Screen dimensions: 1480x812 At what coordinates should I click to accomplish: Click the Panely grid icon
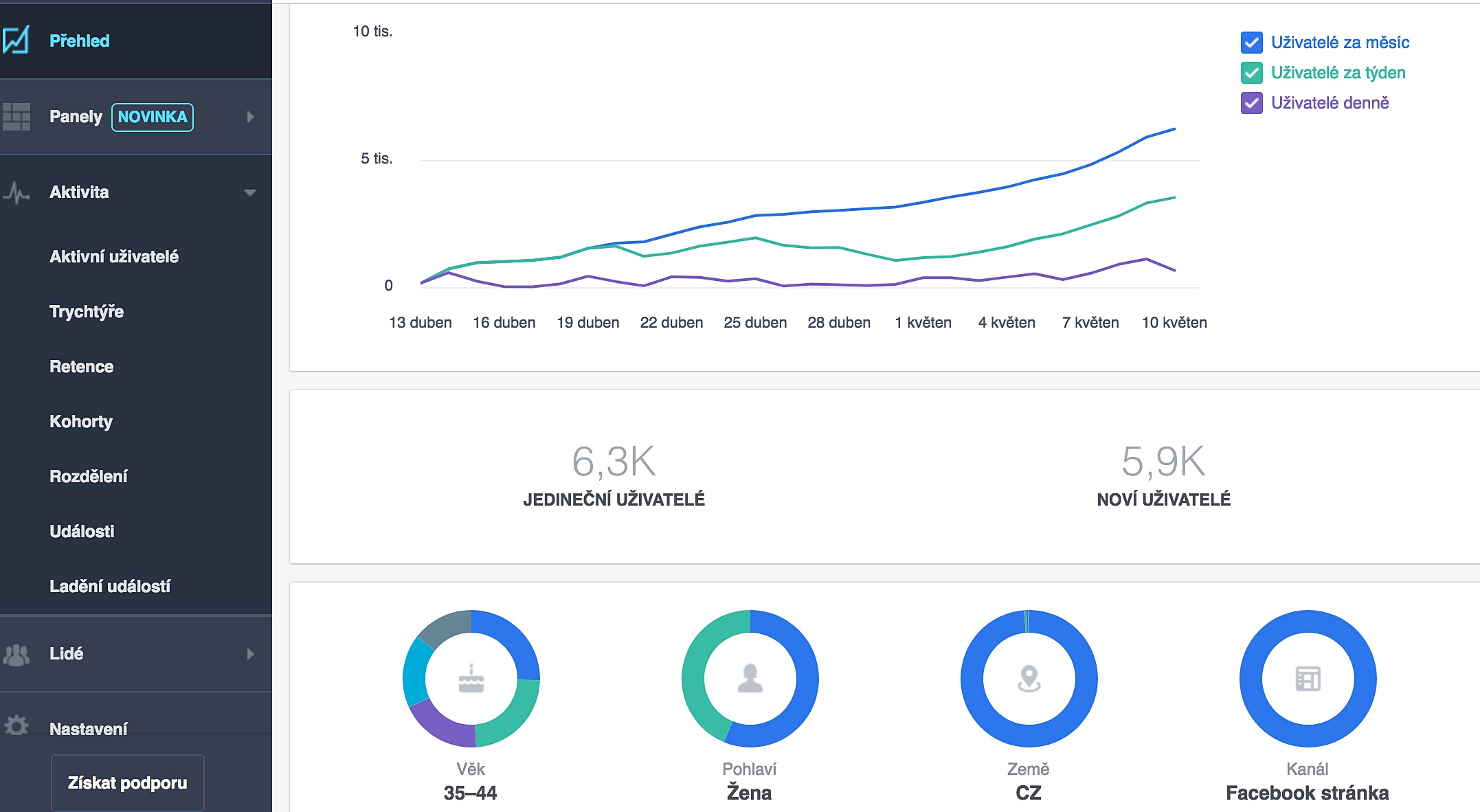(16, 117)
